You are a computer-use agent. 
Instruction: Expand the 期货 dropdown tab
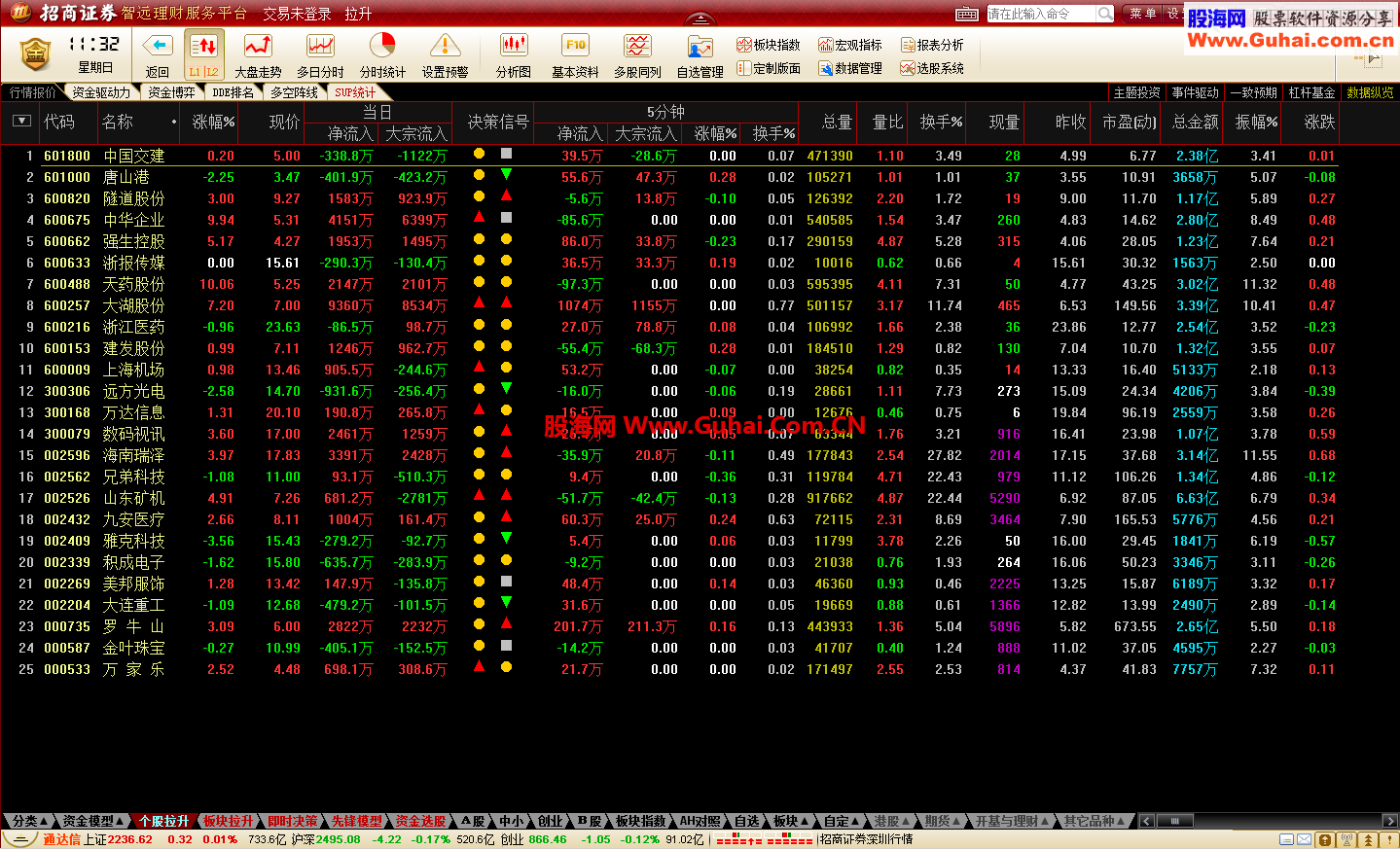click(x=942, y=822)
